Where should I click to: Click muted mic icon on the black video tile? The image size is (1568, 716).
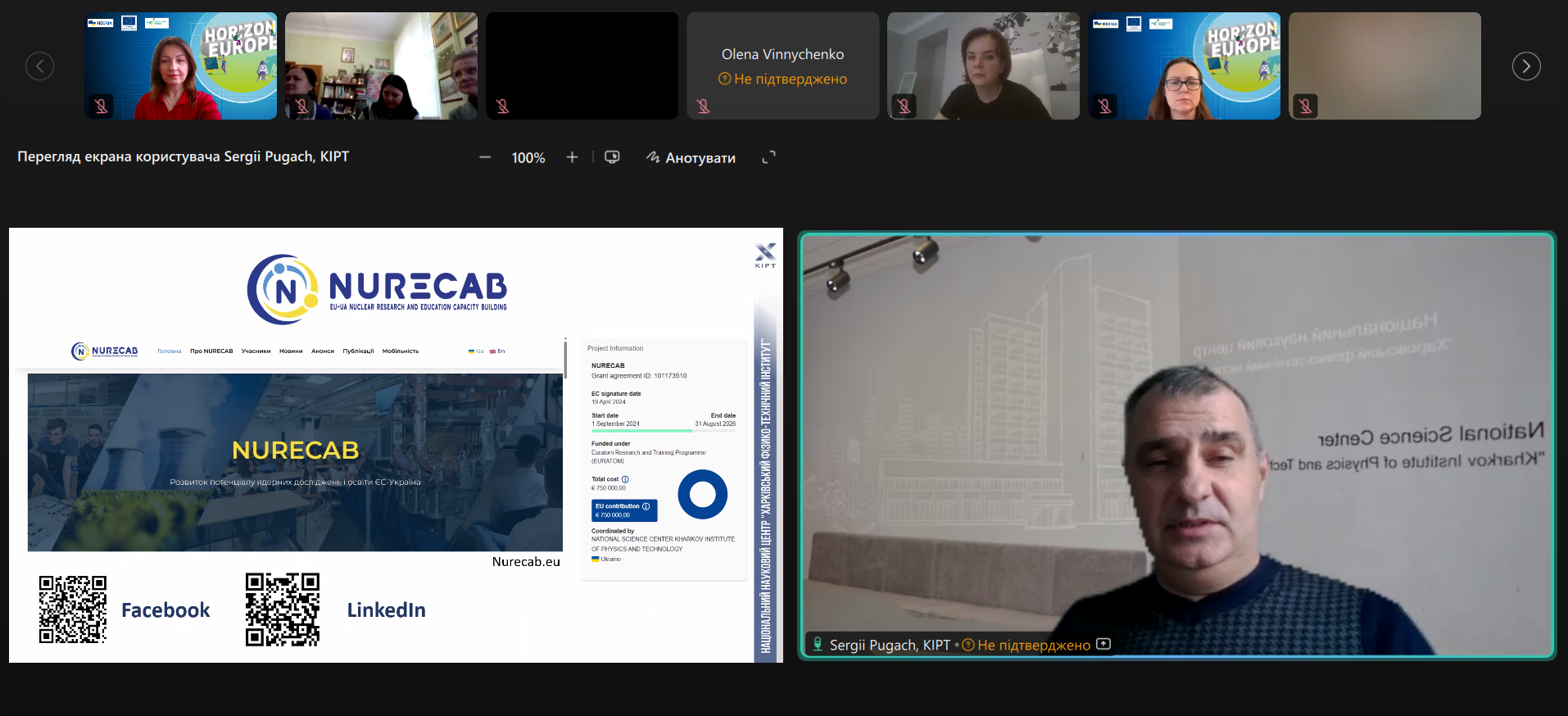(502, 106)
